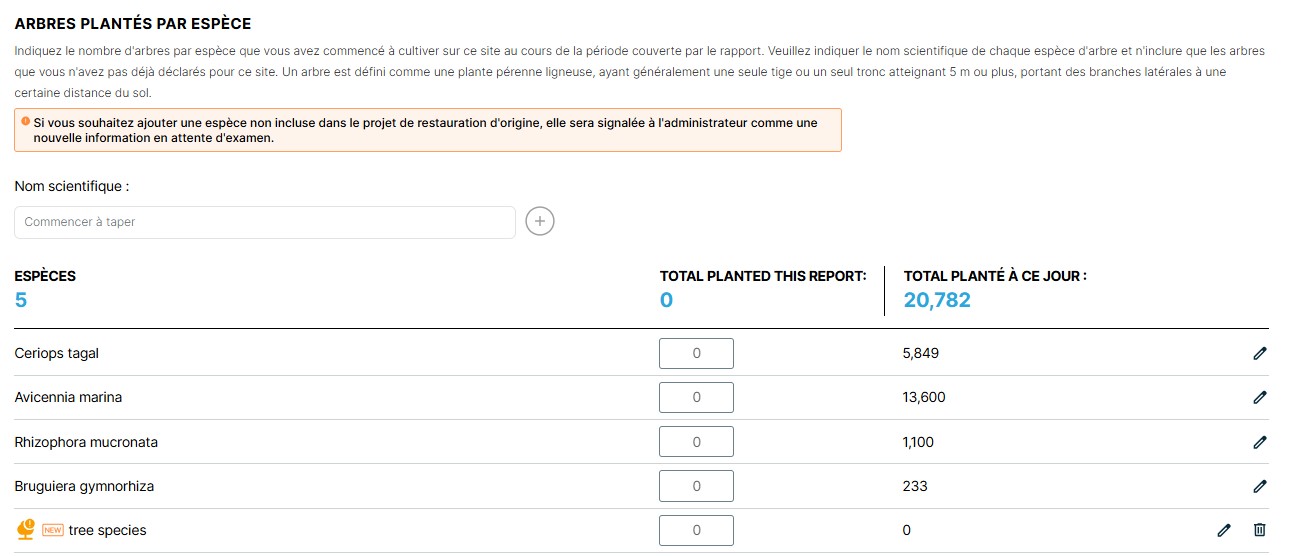Click the species count number 5
This screenshot has height=556, width=1303.
click(21, 300)
